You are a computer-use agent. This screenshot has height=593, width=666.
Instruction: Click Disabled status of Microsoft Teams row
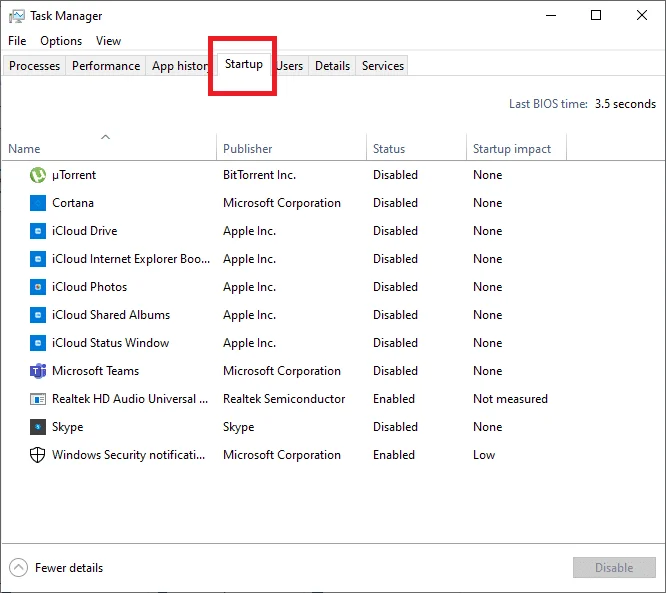click(x=395, y=371)
